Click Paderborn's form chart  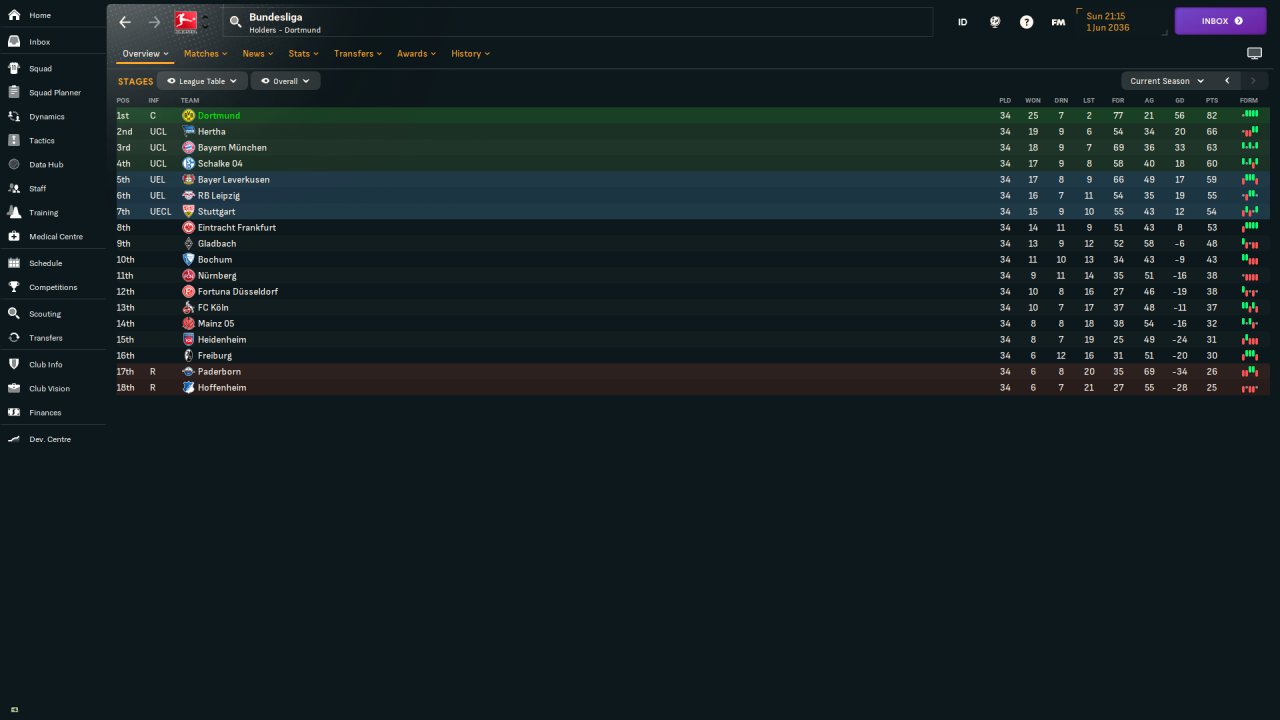[1250, 371]
